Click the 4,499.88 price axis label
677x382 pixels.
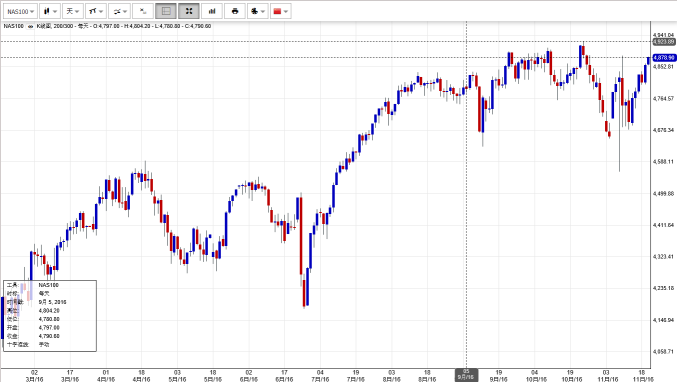663,193
